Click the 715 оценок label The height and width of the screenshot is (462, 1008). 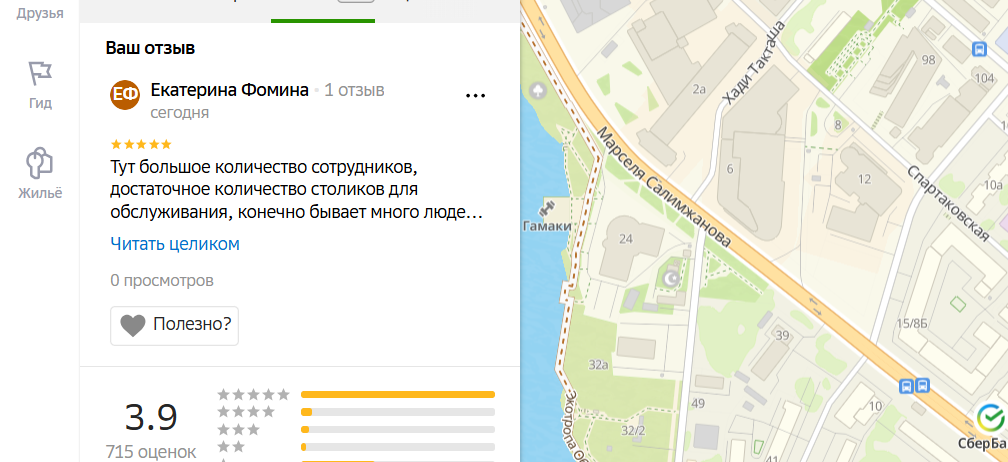(151, 451)
